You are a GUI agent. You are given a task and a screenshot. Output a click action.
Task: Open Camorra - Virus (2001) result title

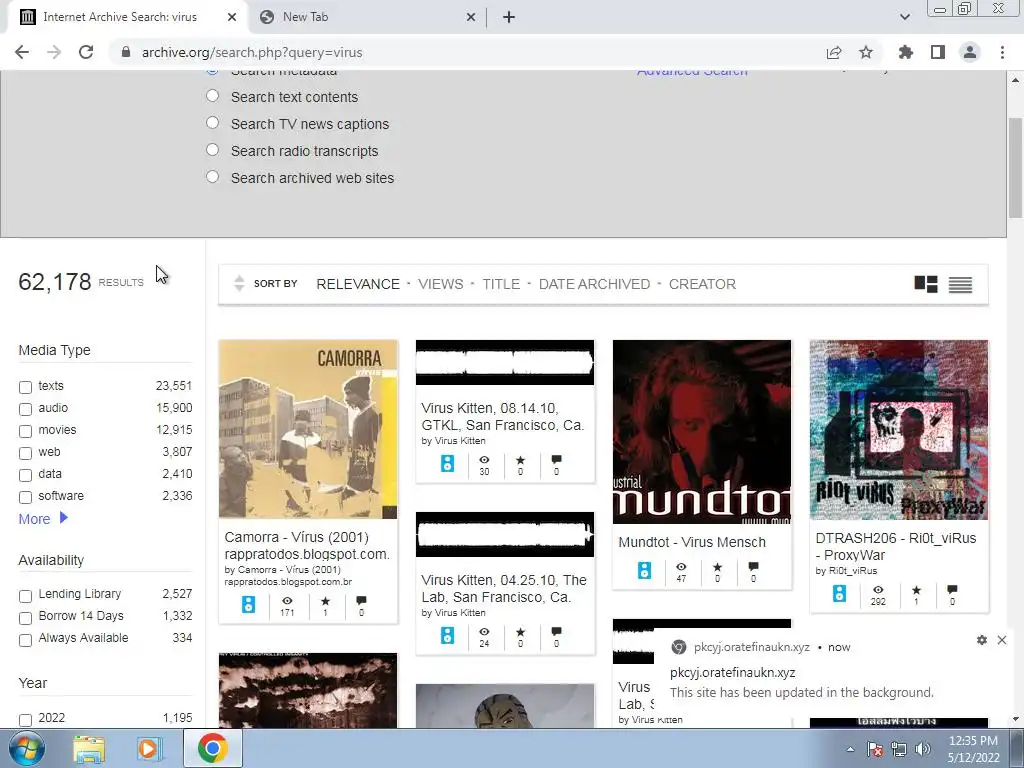(307, 545)
